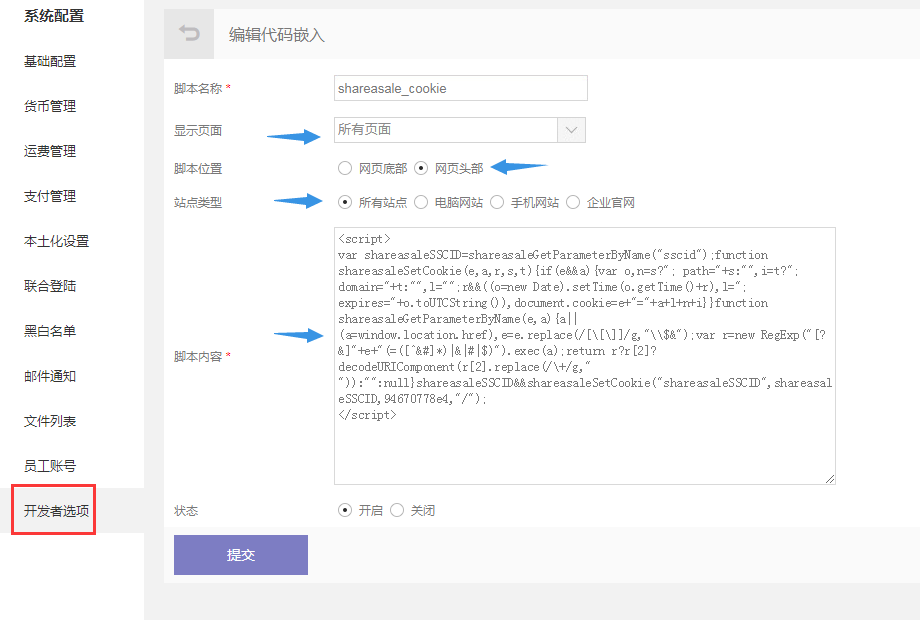This screenshot has width=920, height=620.
Task: Open 支付管理 in the sidebar
Action: point(50,196)
